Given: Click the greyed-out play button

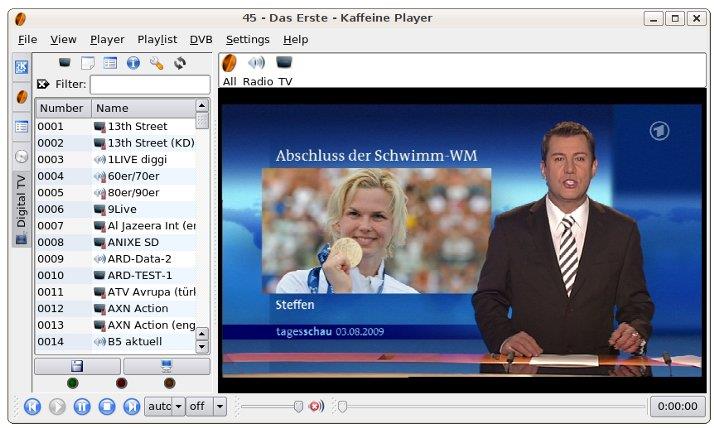Looking at the screenshot, I should pos(57,406).
